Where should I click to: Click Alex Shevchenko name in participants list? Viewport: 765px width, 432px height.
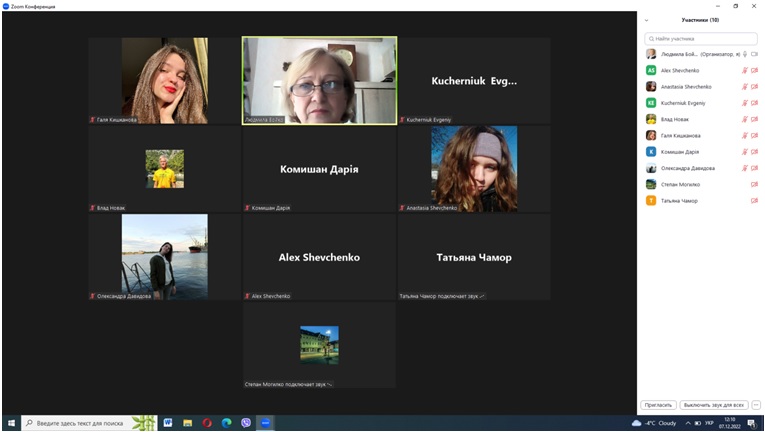click(680, 70)
